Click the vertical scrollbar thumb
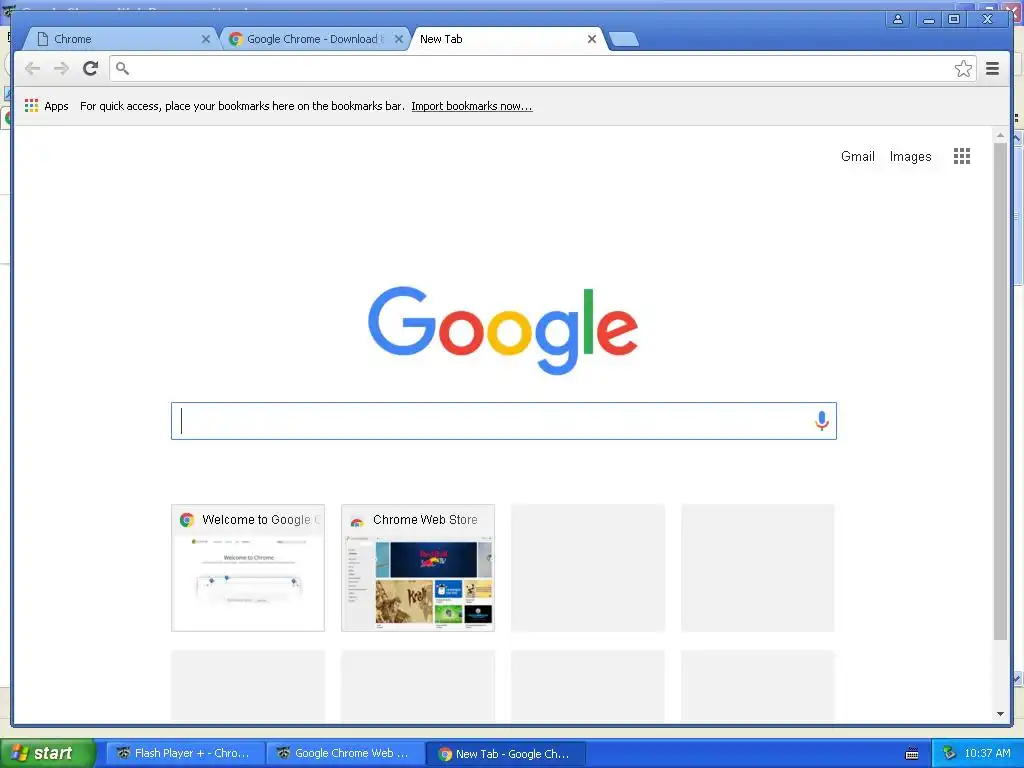Viewport: 1024px width, 768px height. click(1000, 391)
